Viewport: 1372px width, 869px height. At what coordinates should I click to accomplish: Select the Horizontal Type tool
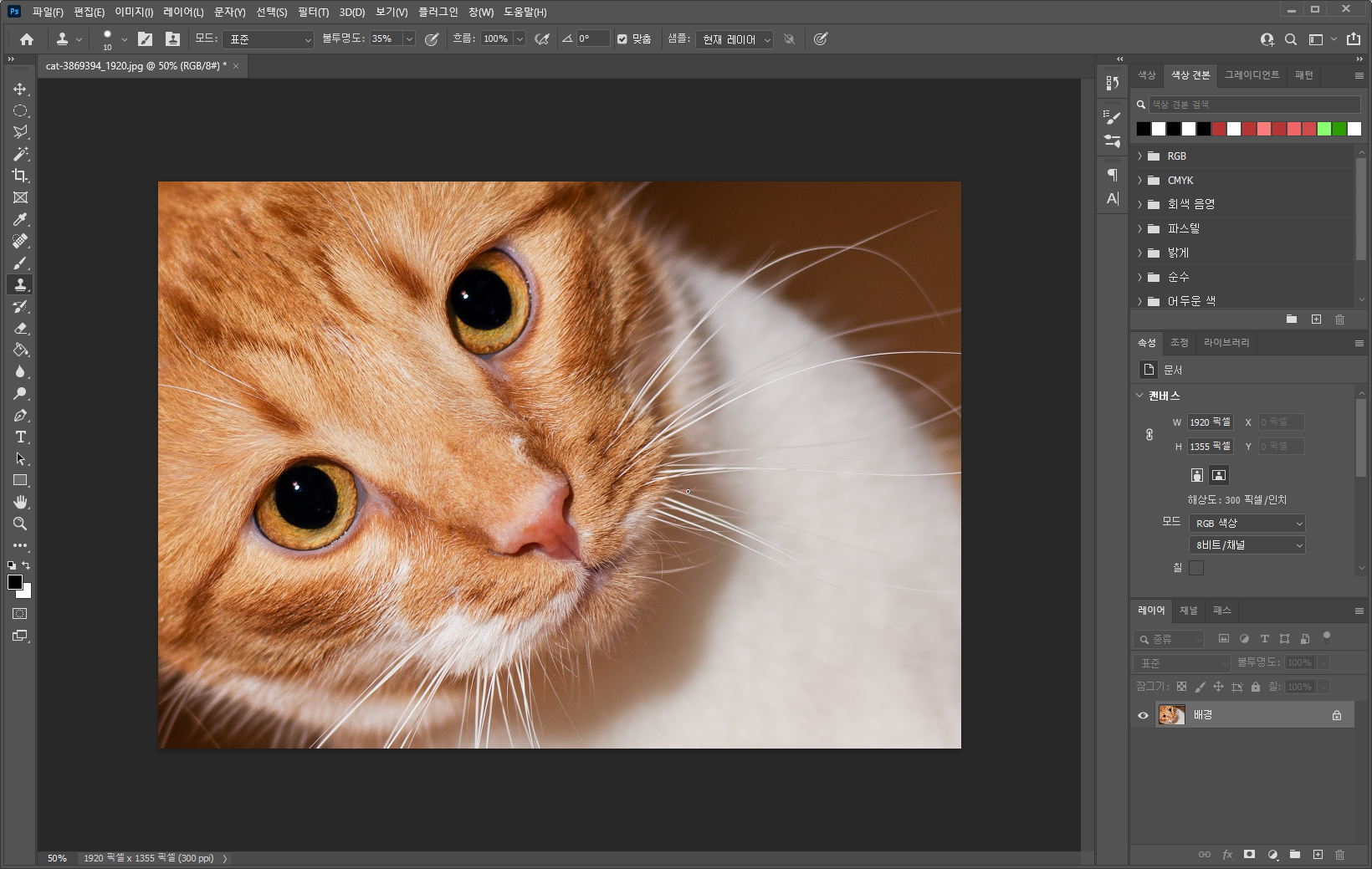click(20, 437)
